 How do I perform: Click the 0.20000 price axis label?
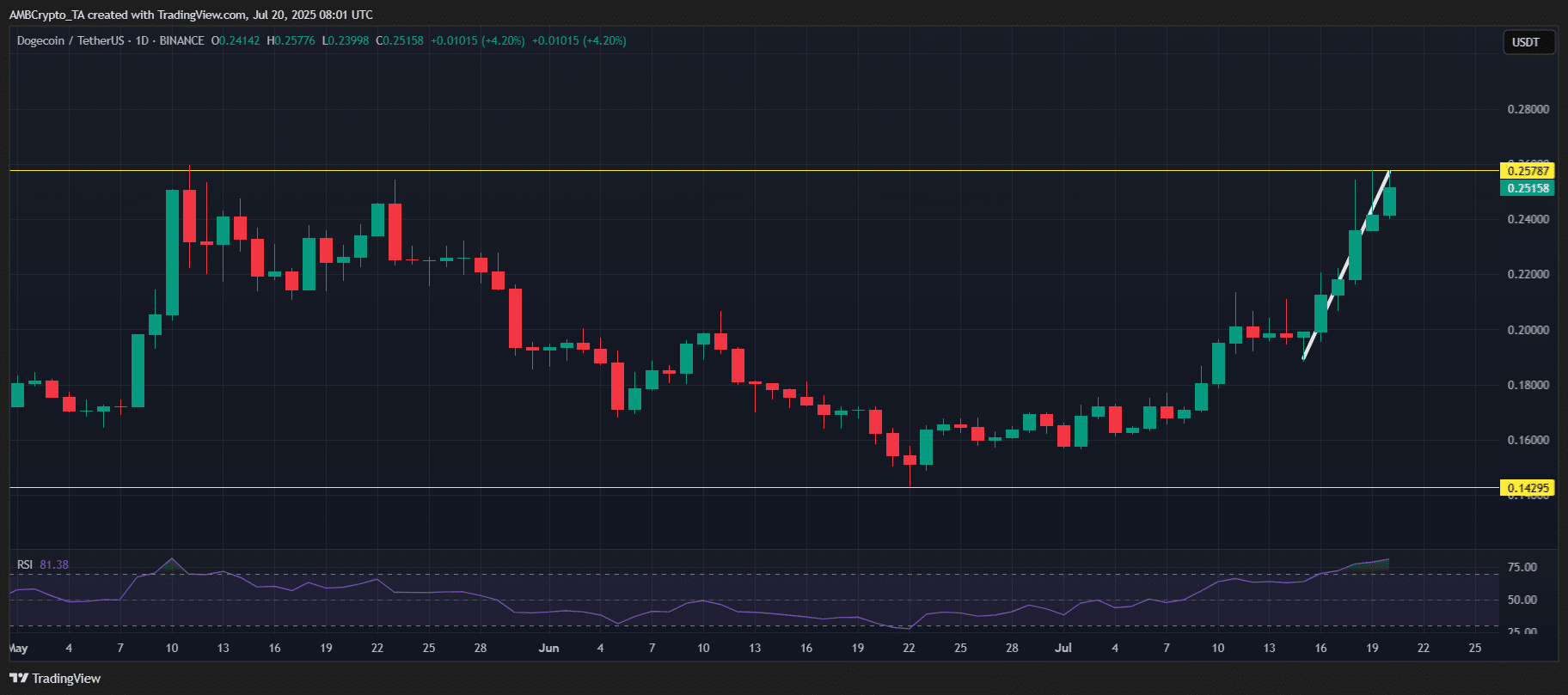coord(1528,330)
